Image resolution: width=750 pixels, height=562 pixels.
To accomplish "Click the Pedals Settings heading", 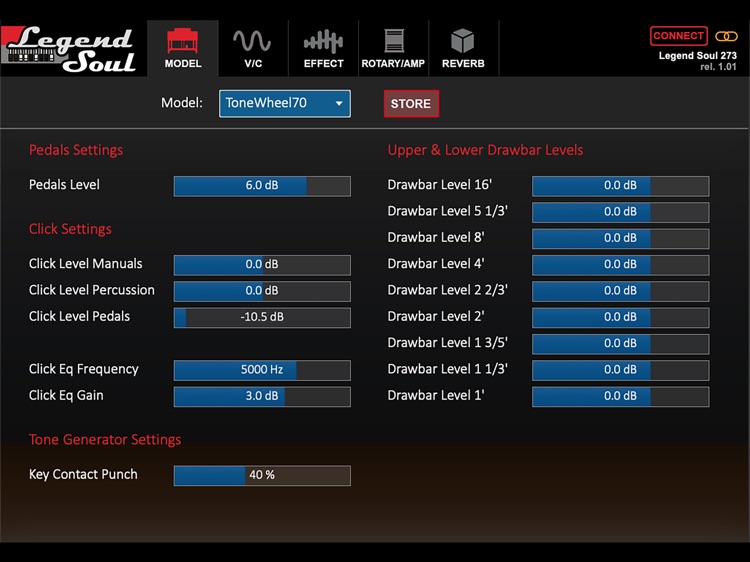I will point(76,150).
